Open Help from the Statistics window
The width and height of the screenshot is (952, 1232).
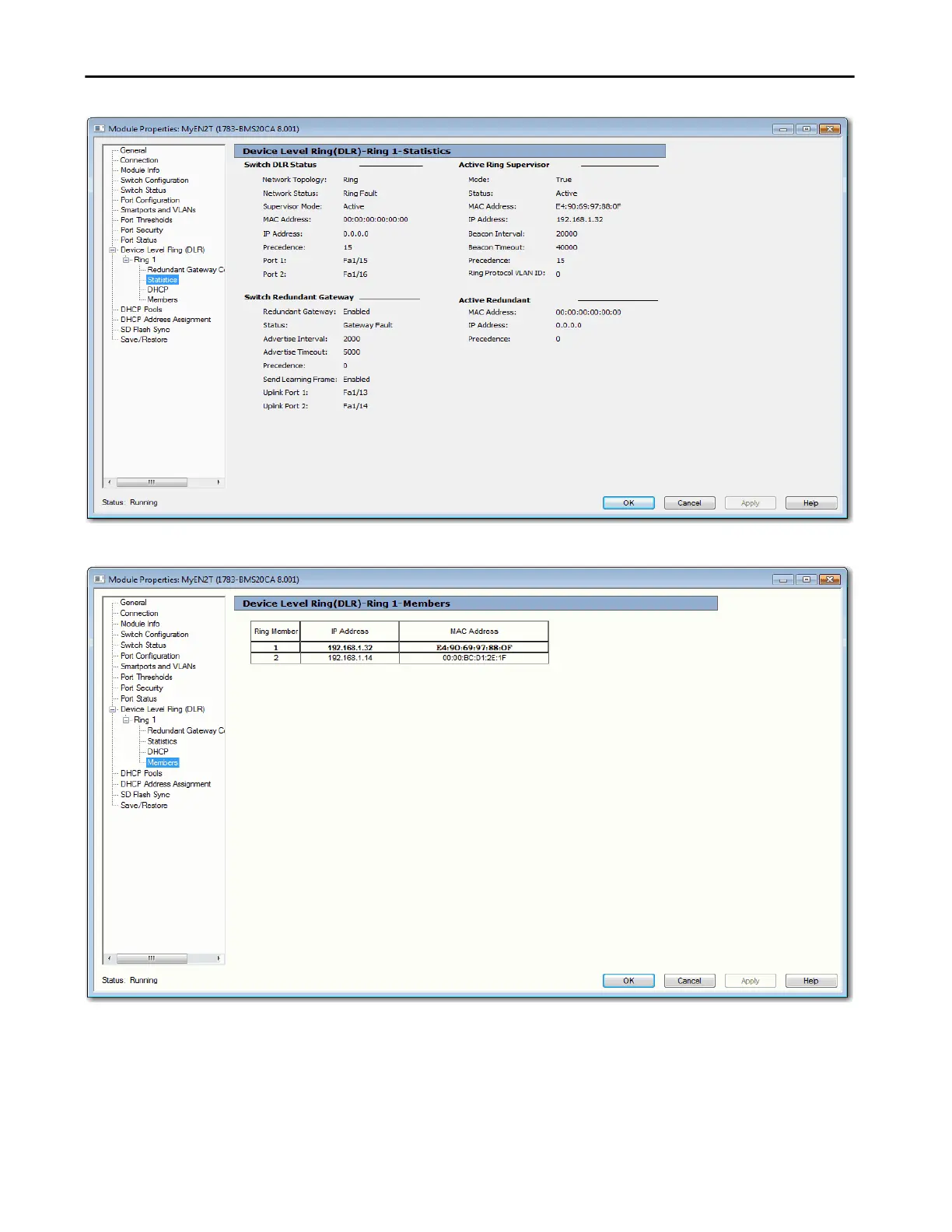(810, 503)
